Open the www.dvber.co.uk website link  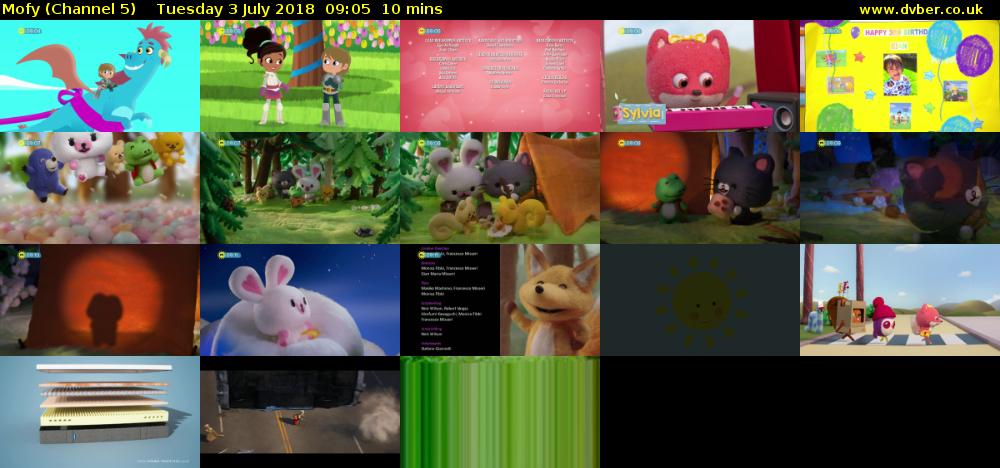(925, 9)
